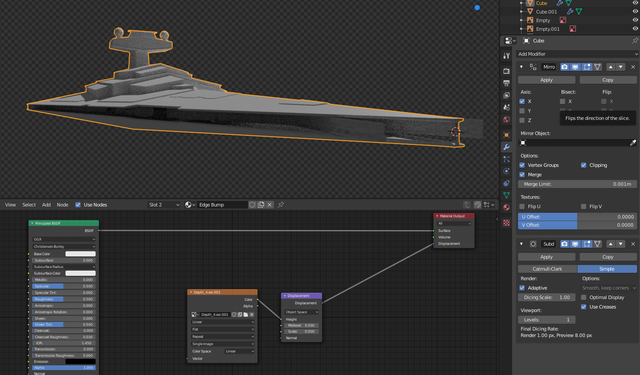This screenshot has height=375, width=640.
Task: Toggle fake user shield for Edge Bump
Action: click(x=252, y=205)
